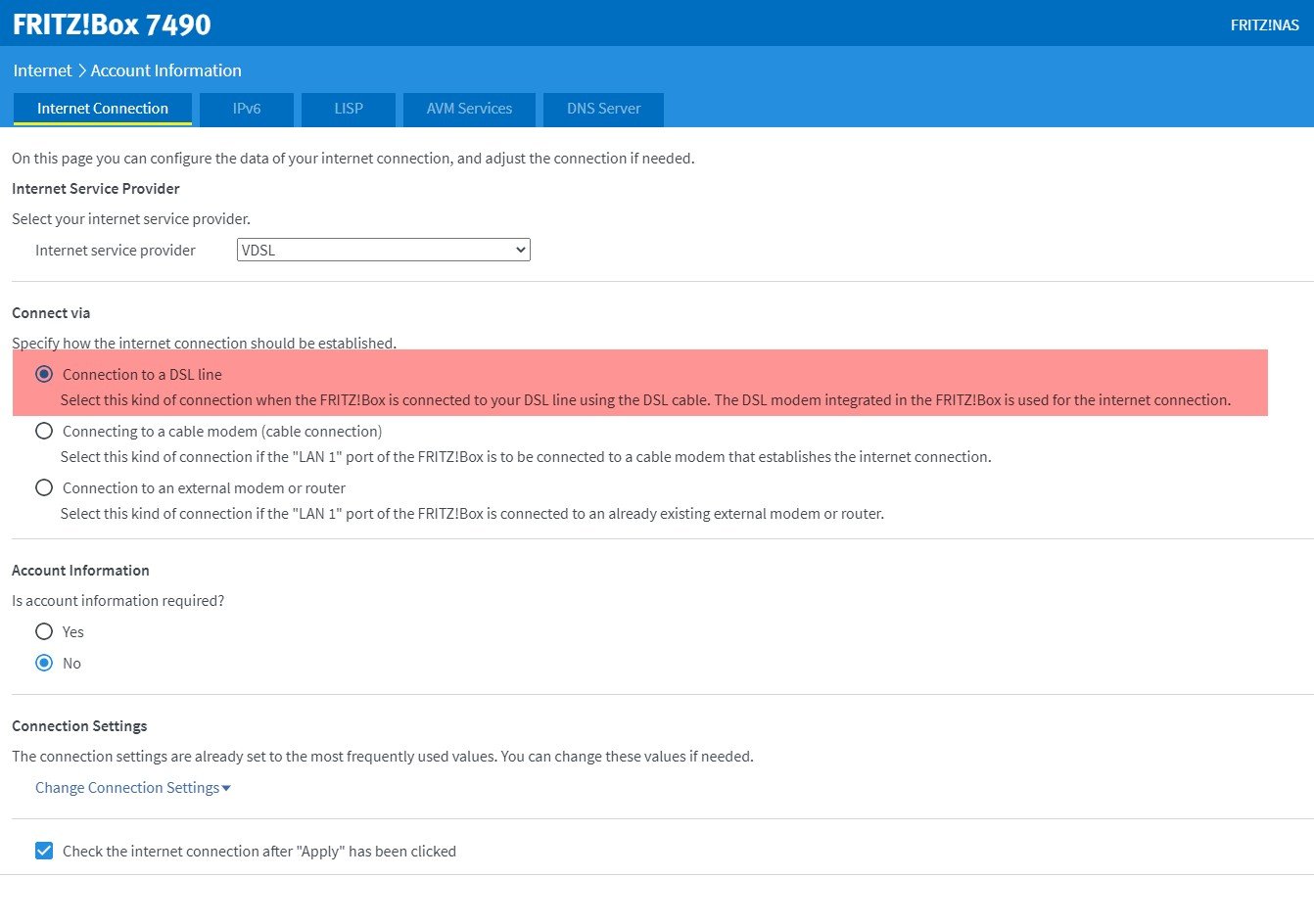Image resolution: width=1314 pixels, height=924 pixels.
Task: Click the Connect via heading
Action: point(51,313)
